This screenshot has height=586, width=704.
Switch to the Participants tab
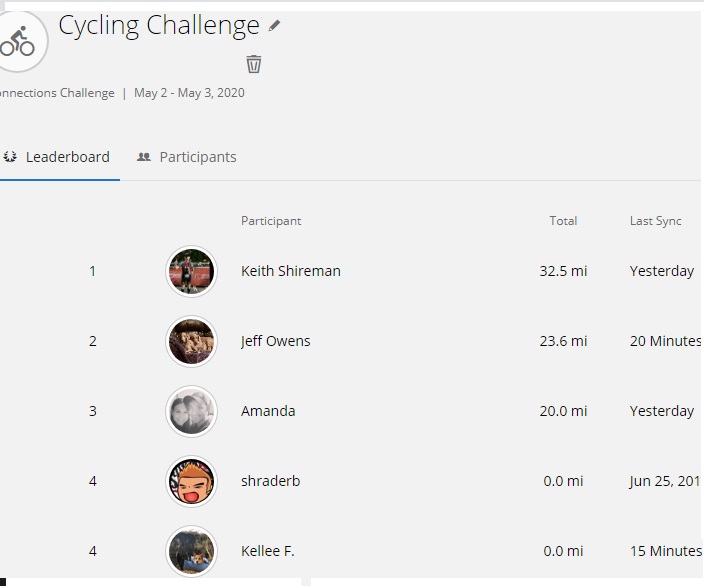[186, 157]
